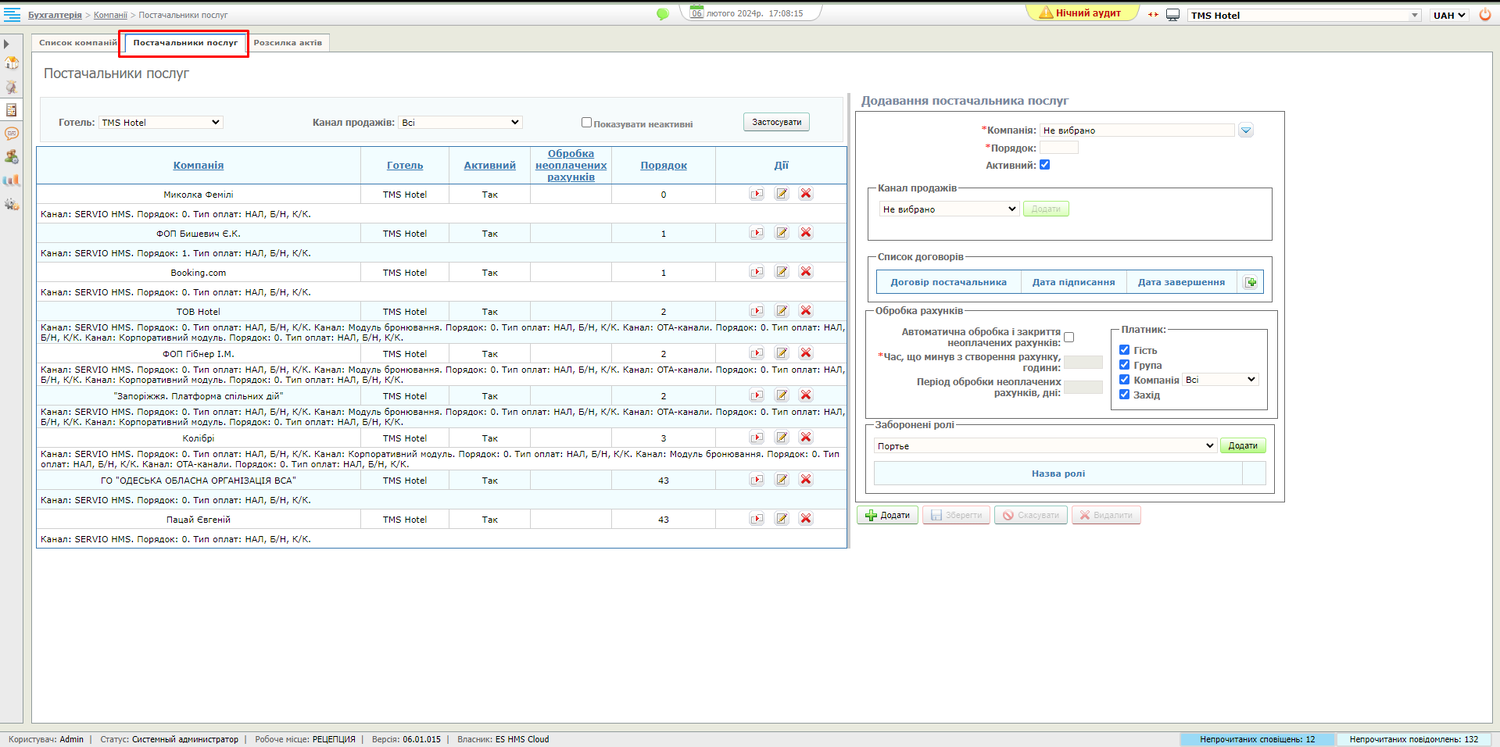Image resolution: width=1500 pixels, height=747 pixels.
Task: Click the home icon in the left sidebar
Action: coord(12,64)
